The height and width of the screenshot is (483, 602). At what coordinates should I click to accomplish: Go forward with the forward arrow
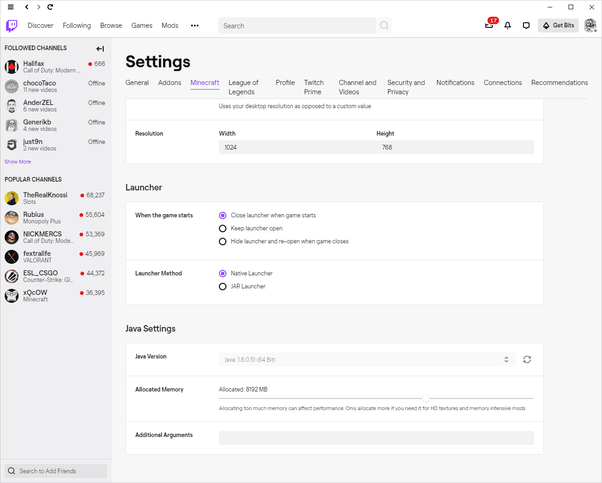tap(38, 7)
